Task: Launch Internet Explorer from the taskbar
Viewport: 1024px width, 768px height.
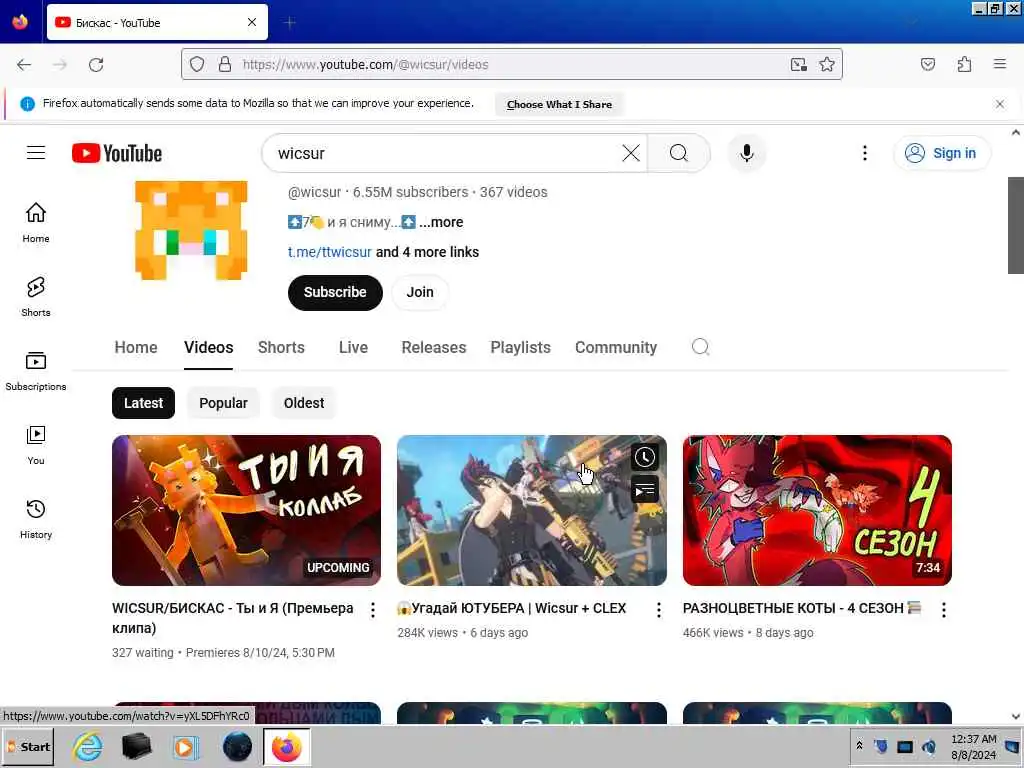Action: pos(88,746)
